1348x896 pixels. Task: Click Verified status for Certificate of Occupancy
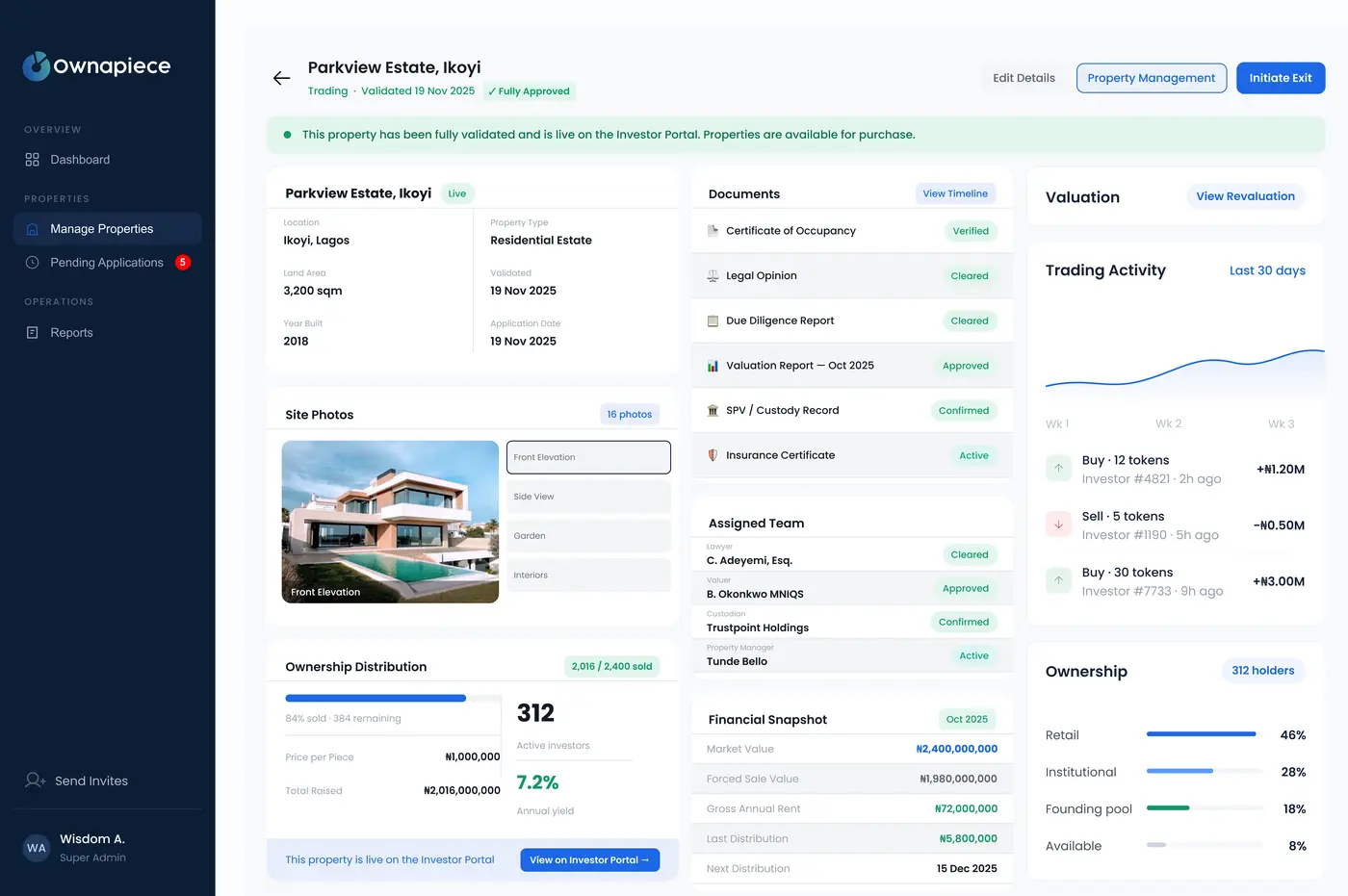coord(971,231)
